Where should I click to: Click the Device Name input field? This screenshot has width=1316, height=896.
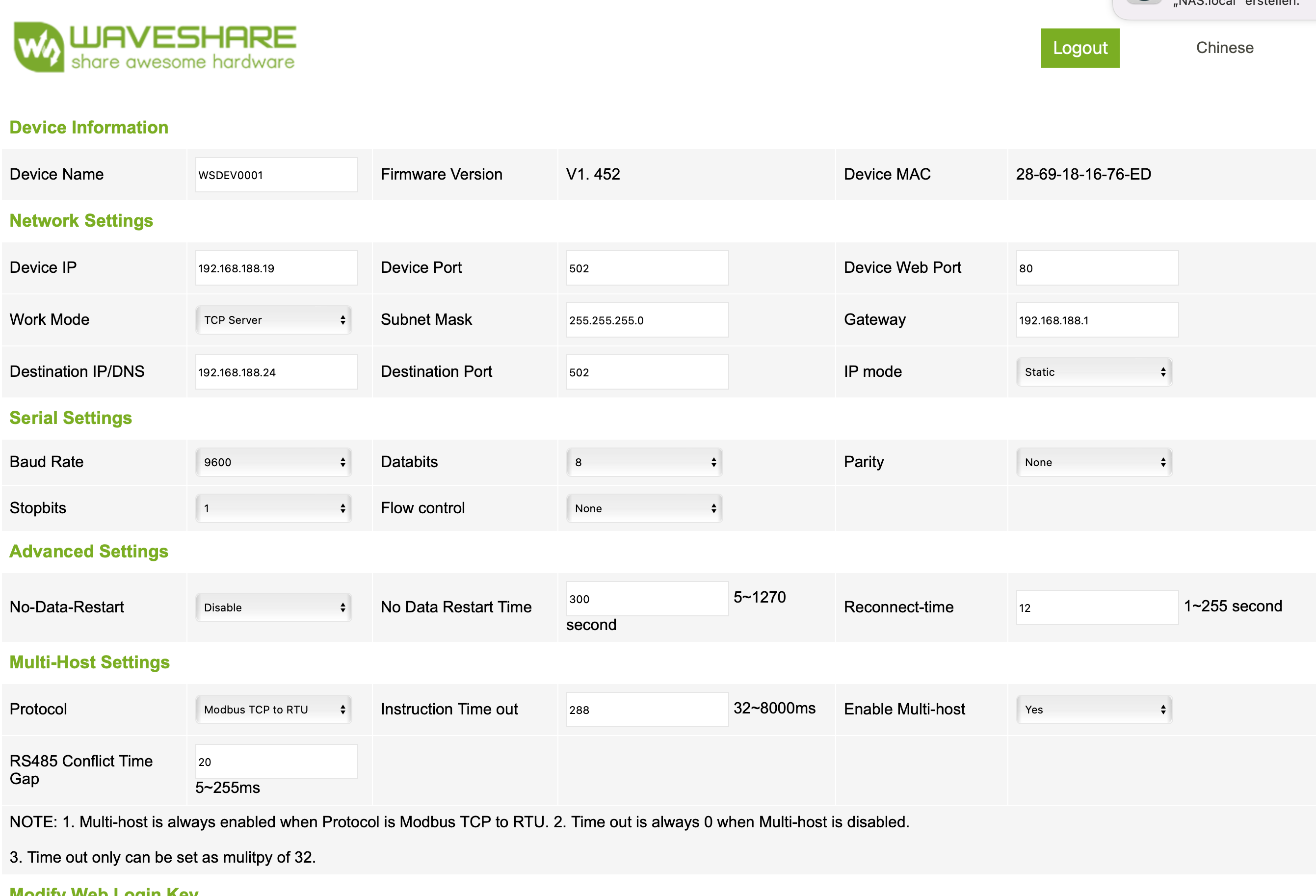pos(276,175)
